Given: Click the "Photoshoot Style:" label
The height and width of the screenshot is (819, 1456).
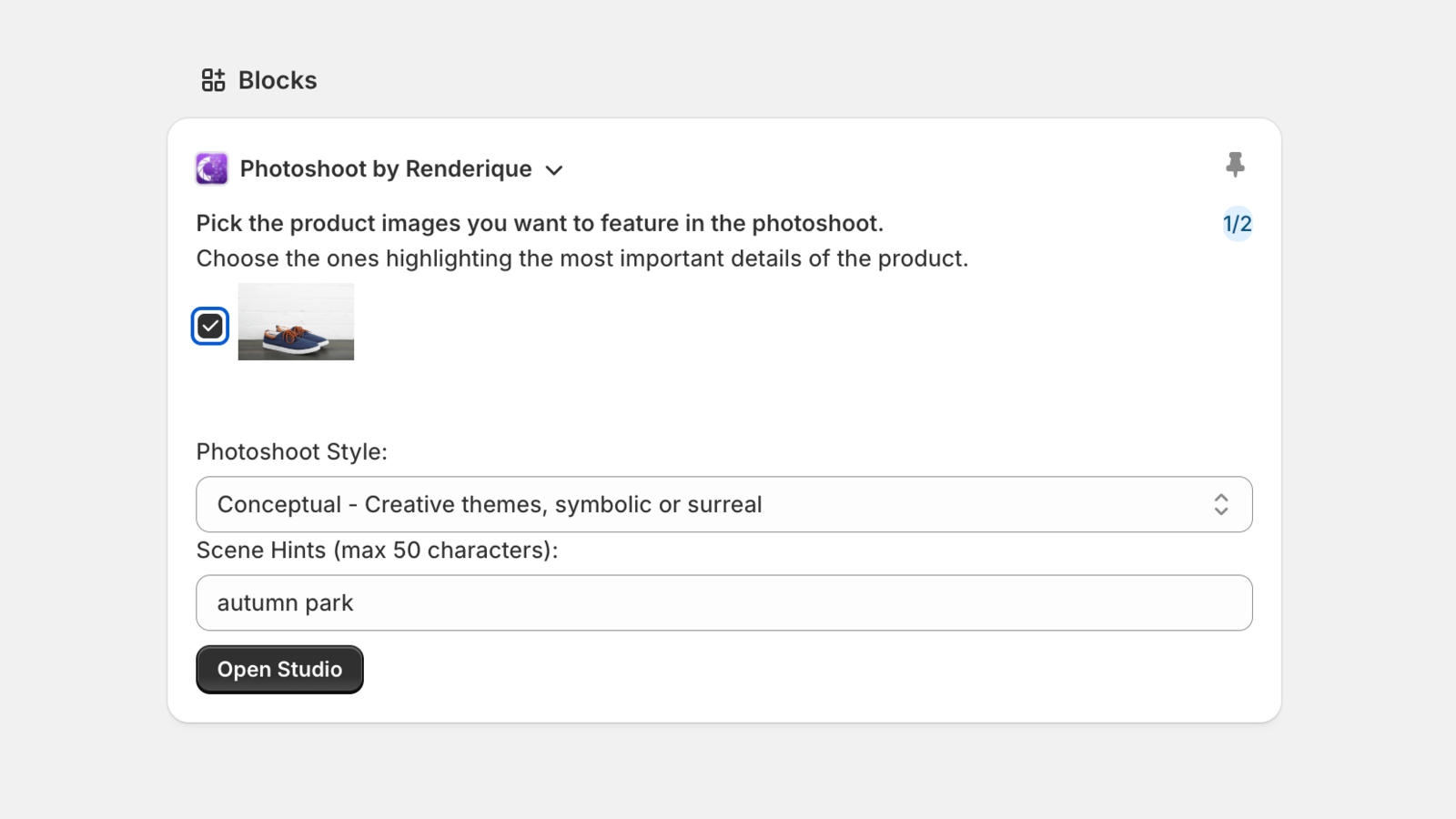Looking at the screenshot, I should tap(292, 452).
